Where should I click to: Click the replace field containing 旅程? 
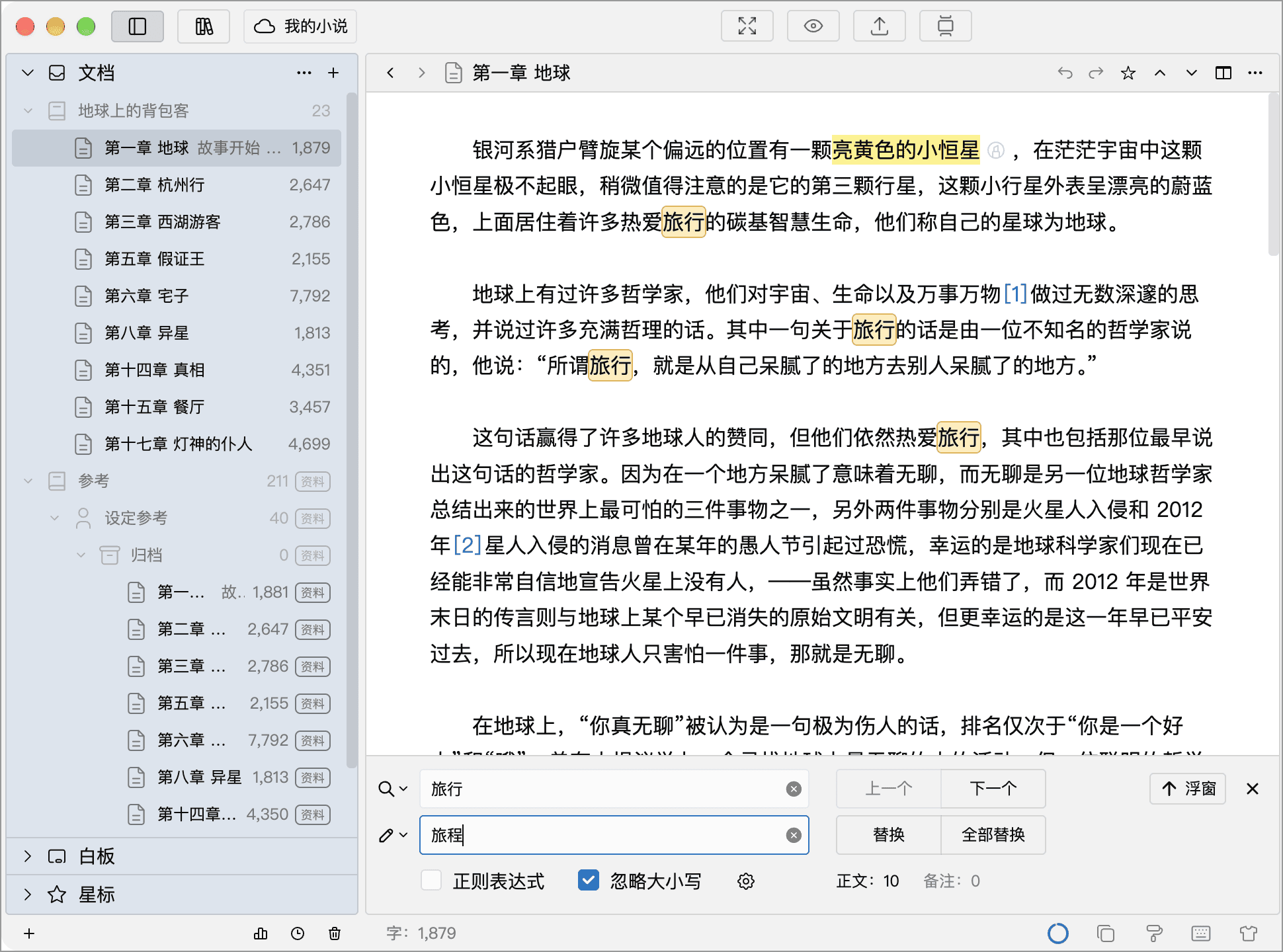[614, 835]
